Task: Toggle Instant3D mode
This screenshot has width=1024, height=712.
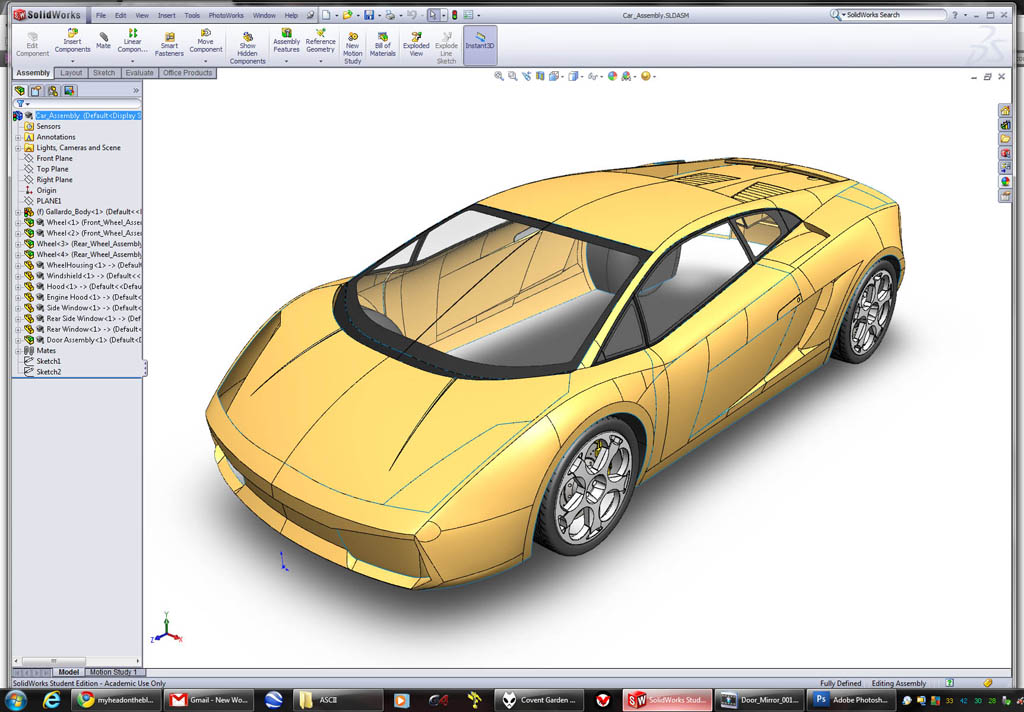Action: 480,45
